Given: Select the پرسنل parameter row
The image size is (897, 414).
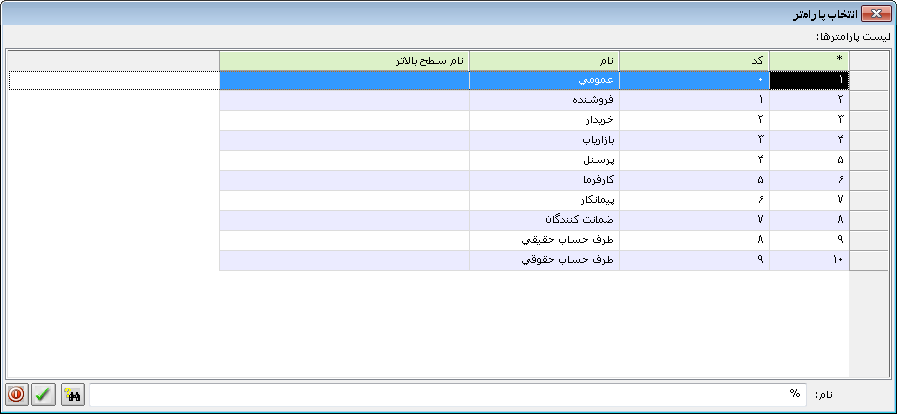Looking at the screenshot, I should click(x=534, y=160).
